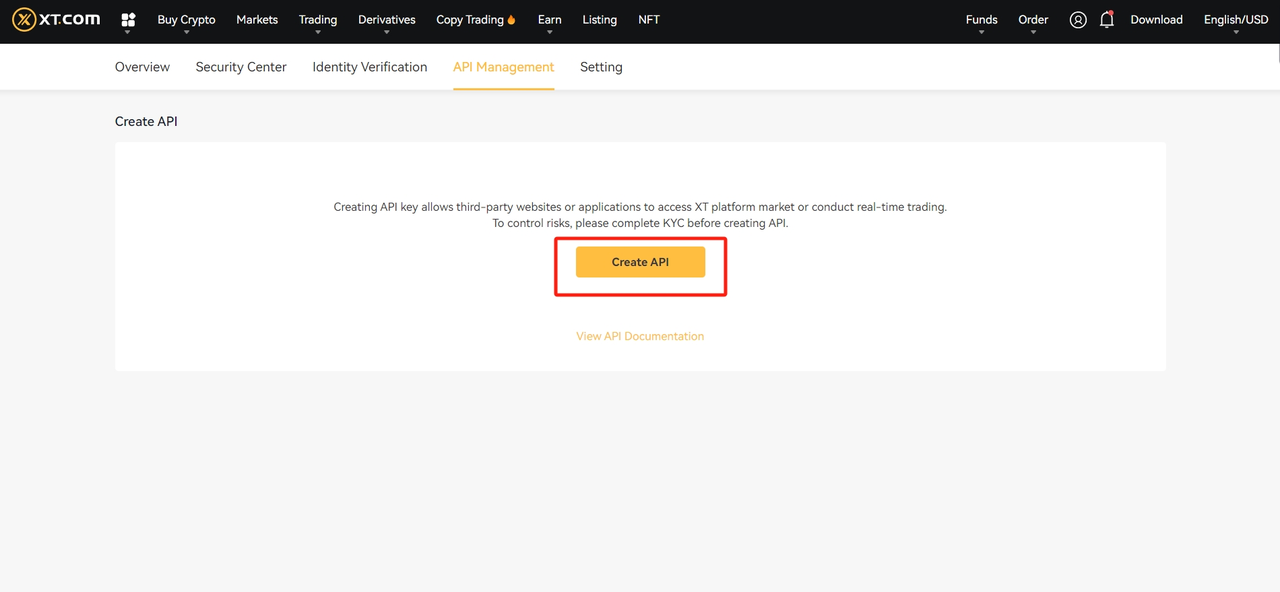Change language via English/USD selector
This screenshot has height=592, width=1280.
pyautogui.click(x=1236, y=20)
